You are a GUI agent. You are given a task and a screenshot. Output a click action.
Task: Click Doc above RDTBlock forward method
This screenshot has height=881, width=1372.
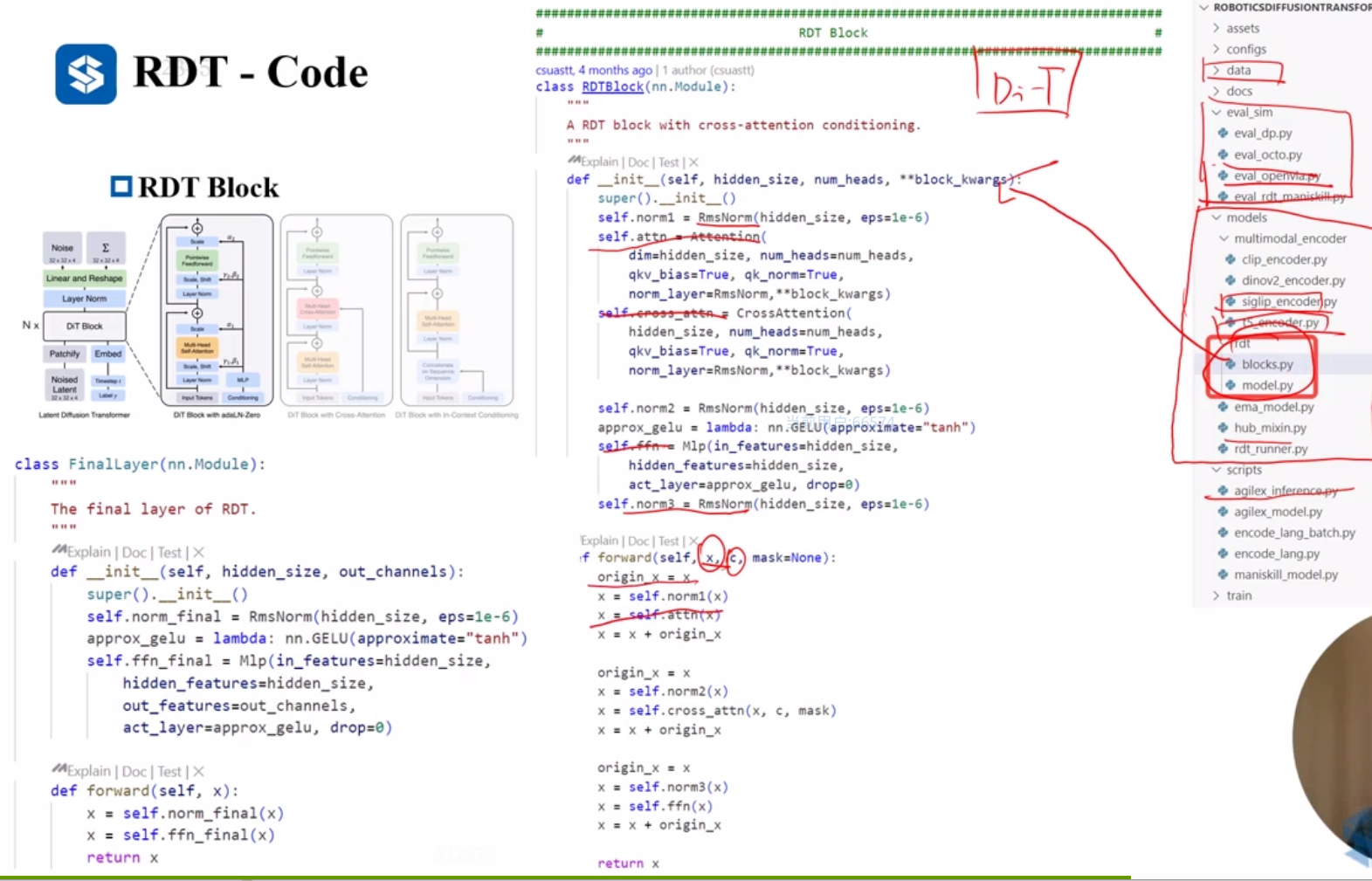click(x=638, y=541)
